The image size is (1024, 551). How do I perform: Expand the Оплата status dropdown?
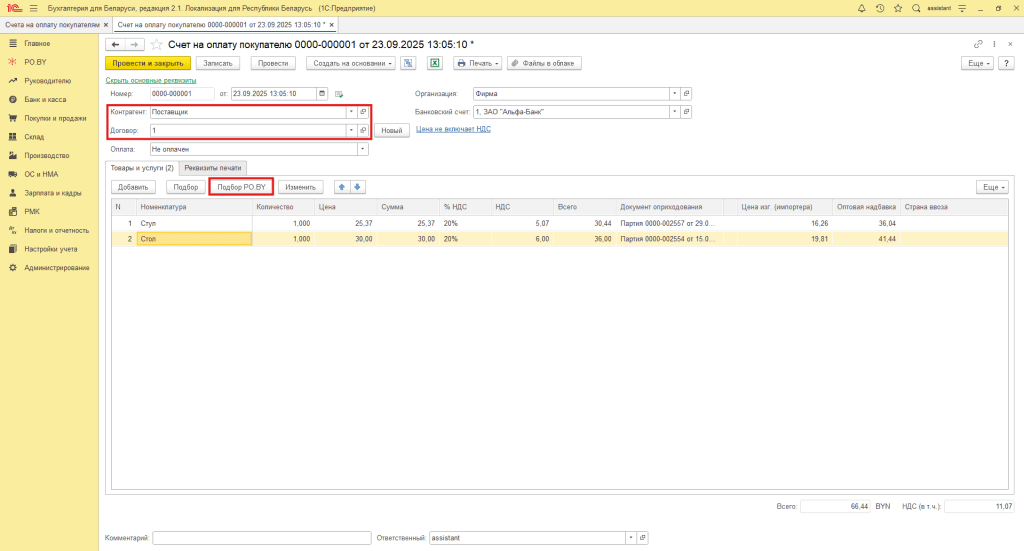tap(362, 149)
